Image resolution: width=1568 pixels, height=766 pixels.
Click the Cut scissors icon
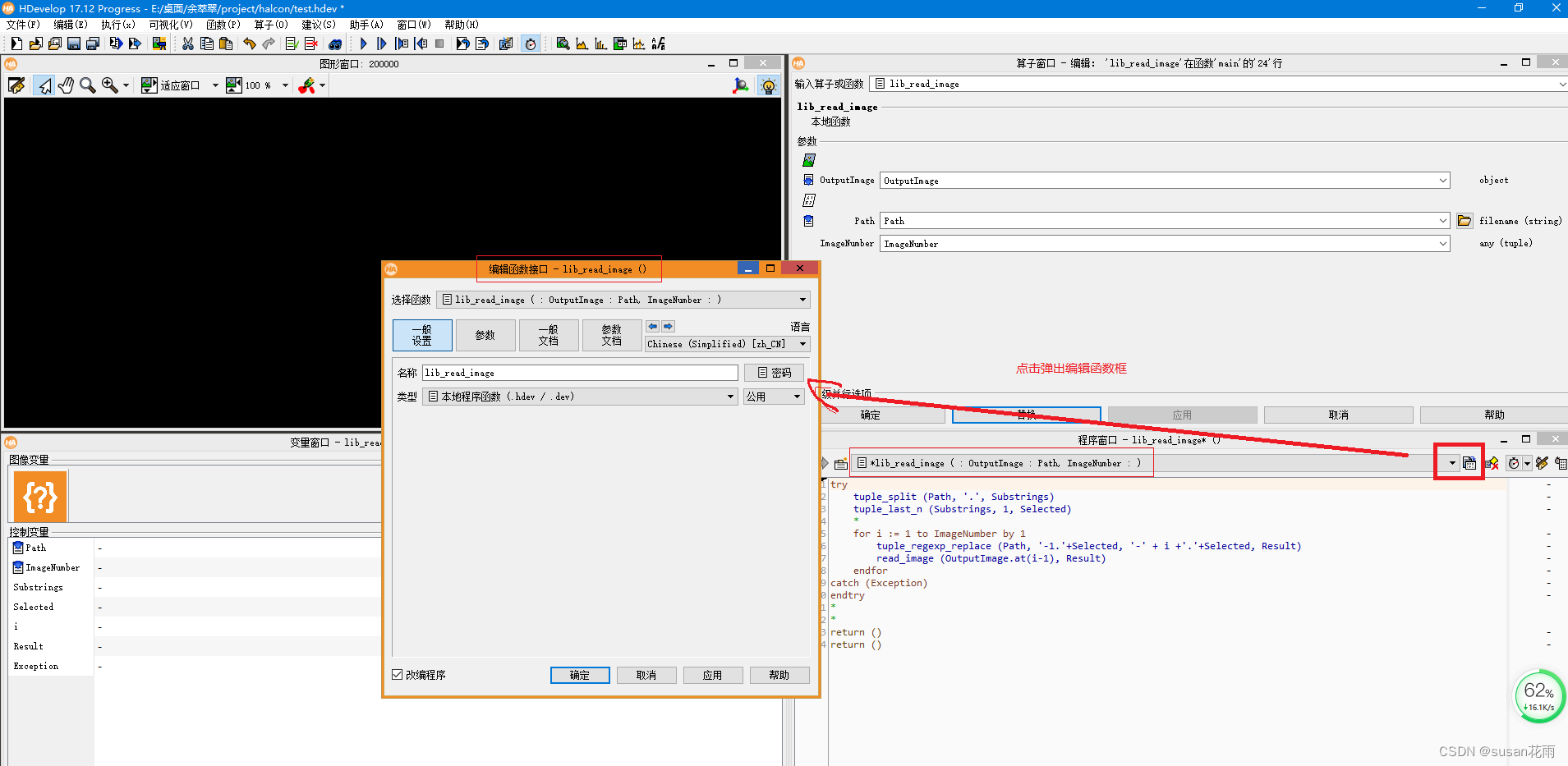tap(188, 44)
